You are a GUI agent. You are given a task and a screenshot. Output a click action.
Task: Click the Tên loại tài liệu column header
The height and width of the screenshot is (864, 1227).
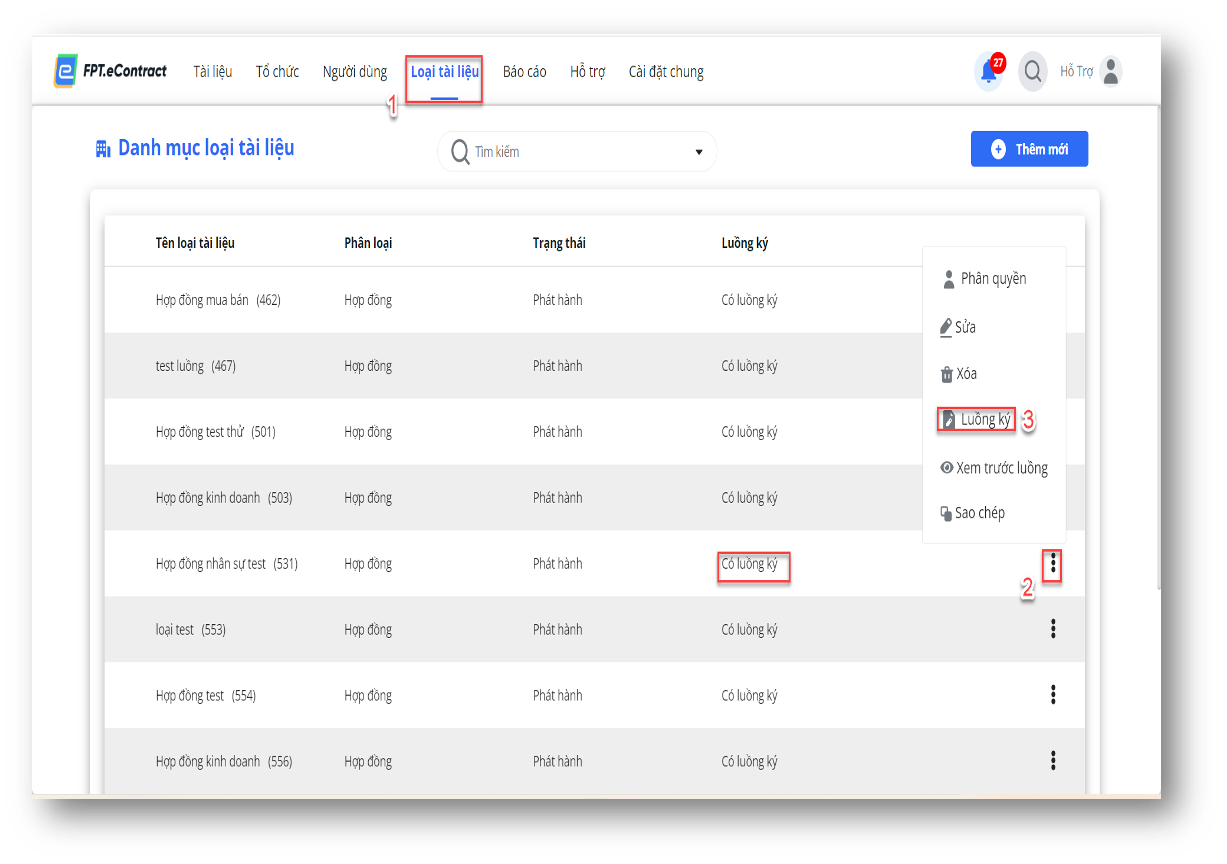(x=195, y=243)
